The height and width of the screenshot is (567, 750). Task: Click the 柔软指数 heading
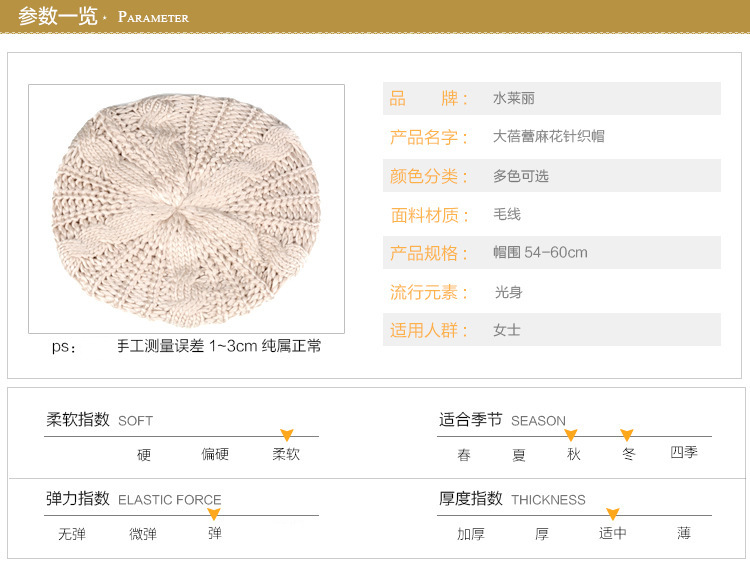(78, 419)
